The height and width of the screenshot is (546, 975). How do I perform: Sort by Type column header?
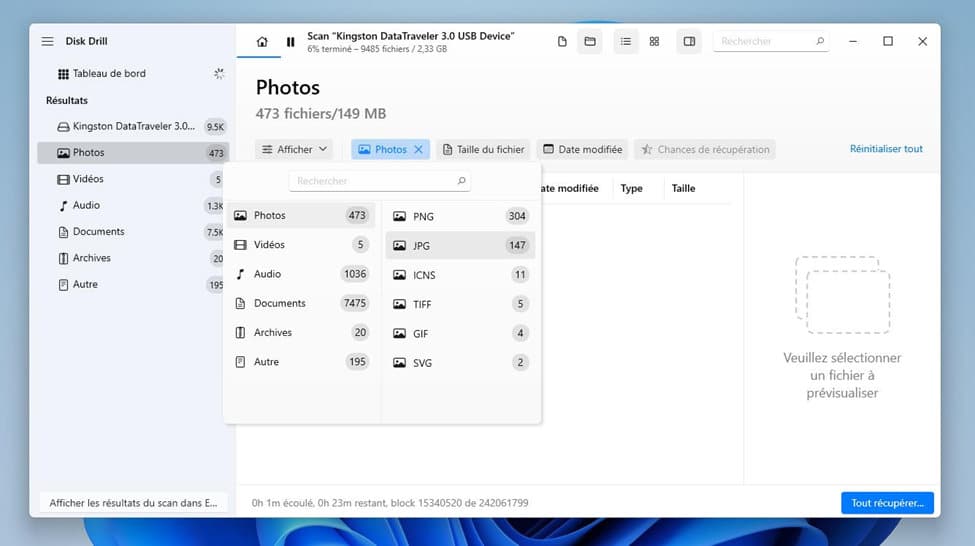[x=631, y=188]
